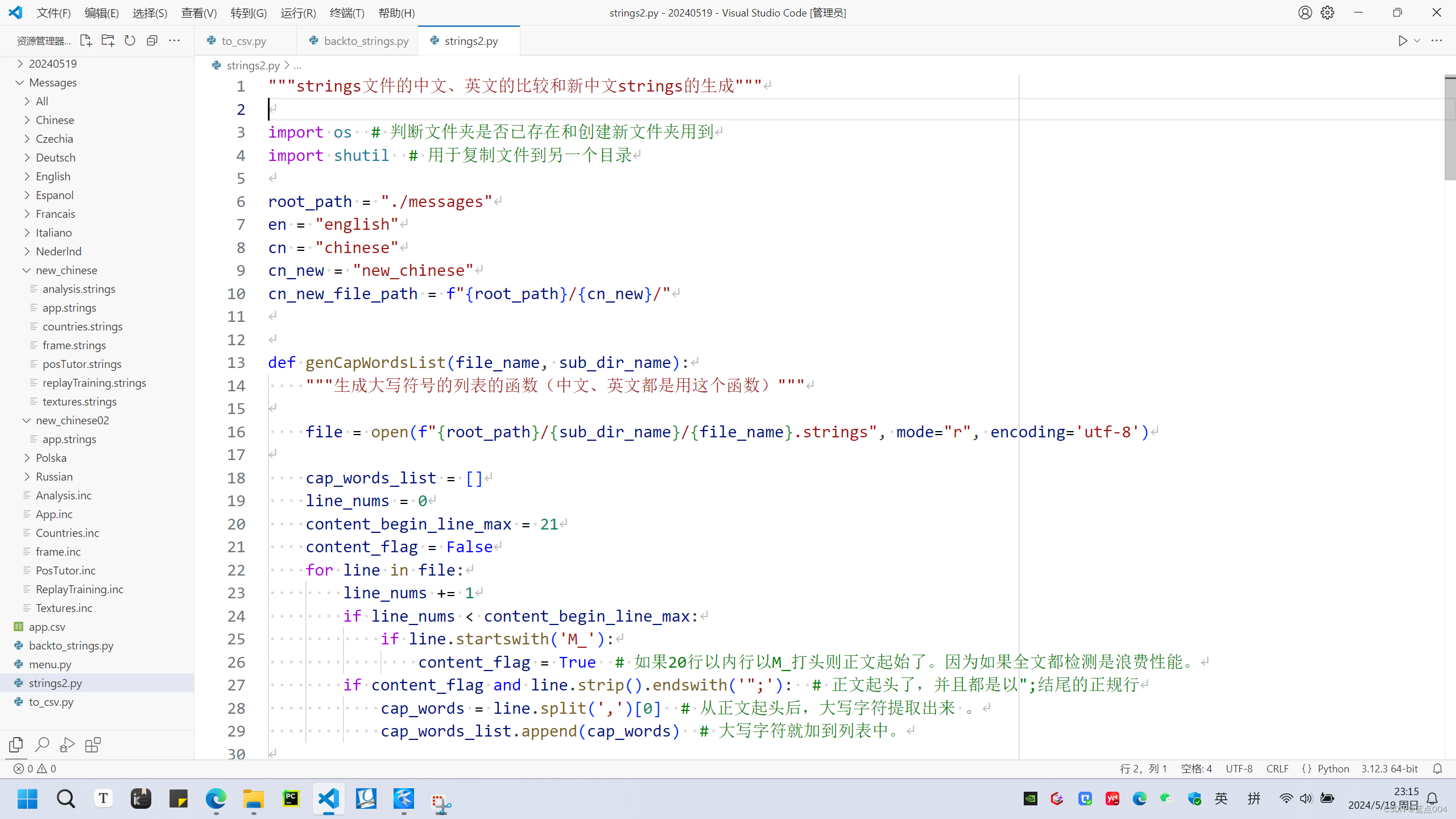Open the Manage gear settings icon

(1327, 13)
